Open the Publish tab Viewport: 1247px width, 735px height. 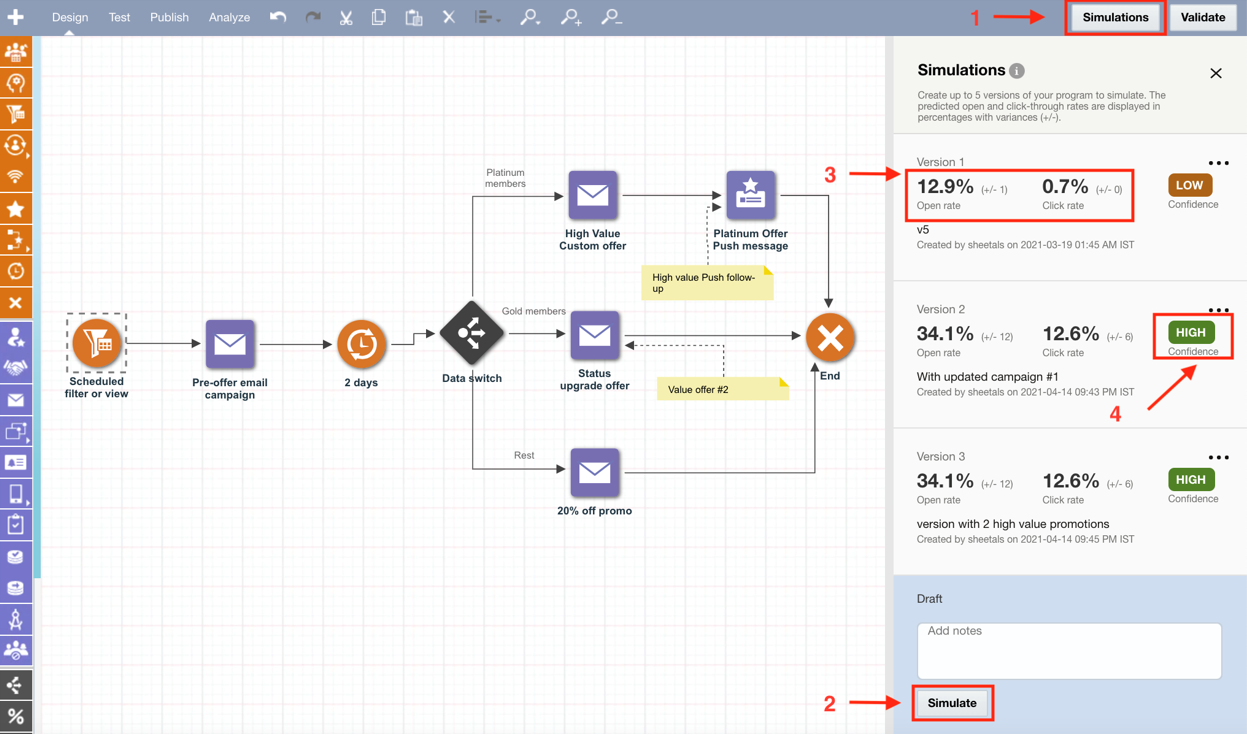click(169, 17)
